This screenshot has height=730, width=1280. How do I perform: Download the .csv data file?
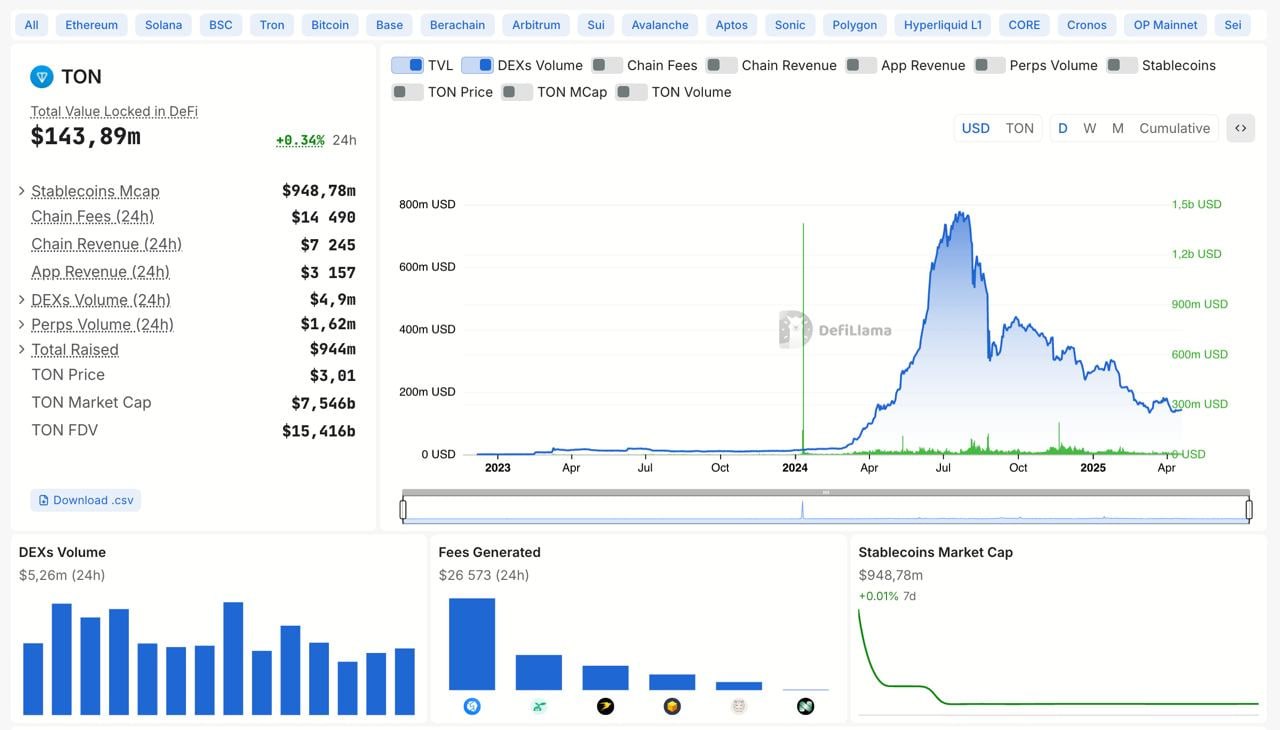click(86, 500)
